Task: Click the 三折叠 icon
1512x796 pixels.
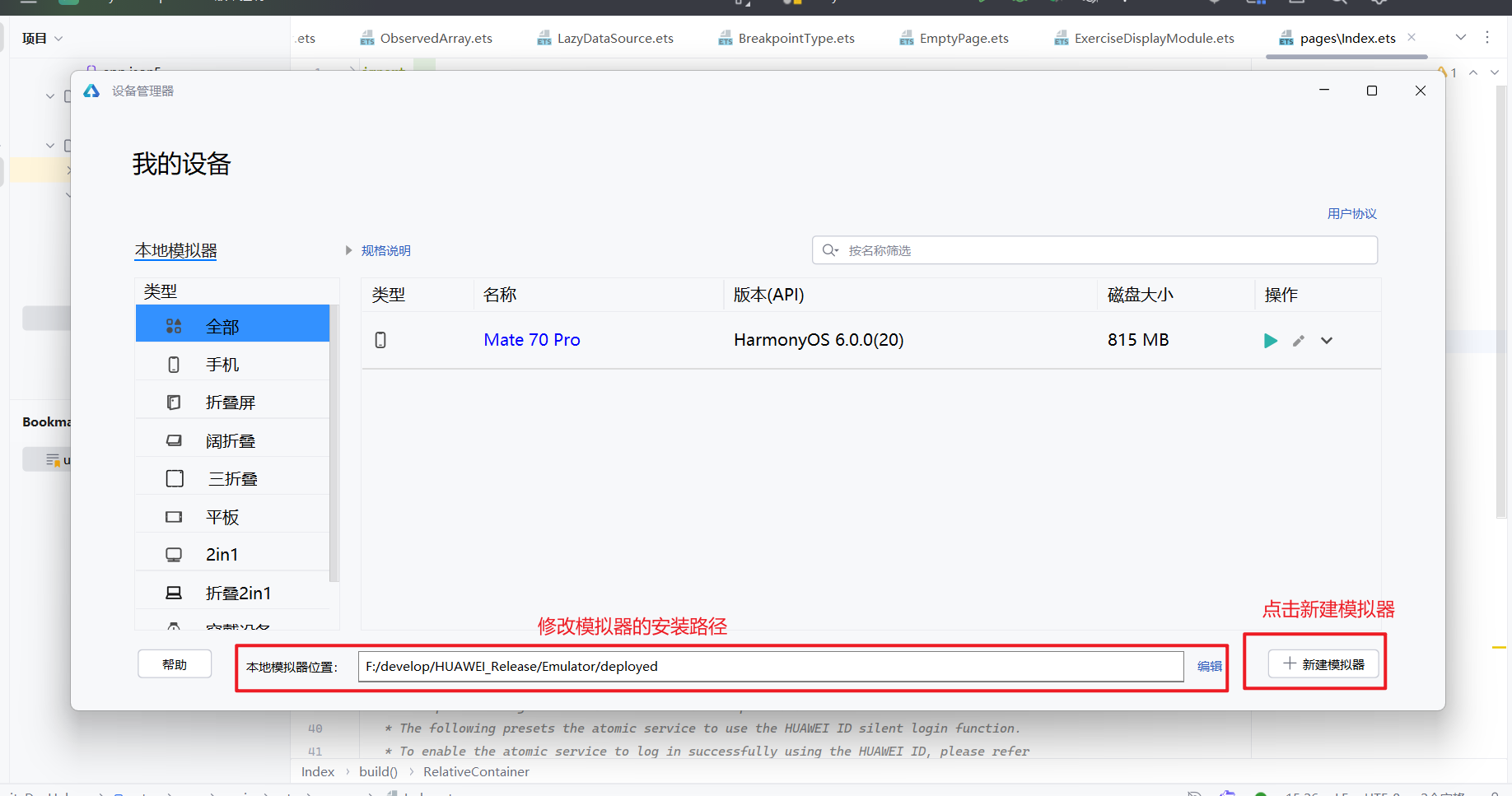Action: click(x=175, y=479)
